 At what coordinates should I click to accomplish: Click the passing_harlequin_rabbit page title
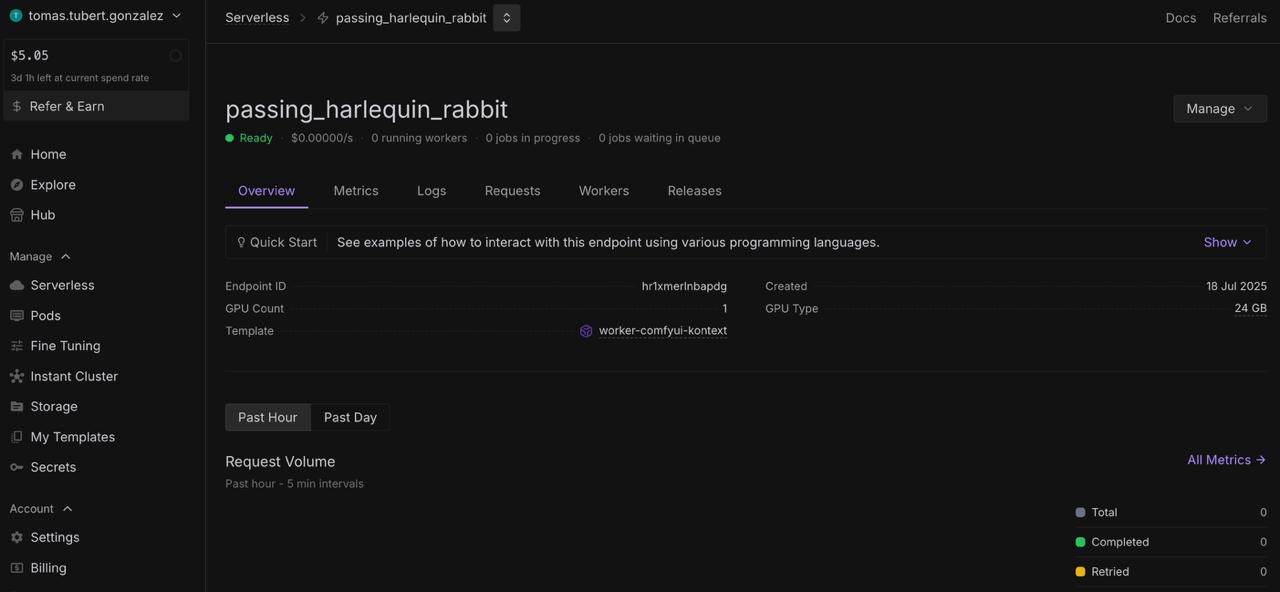tap(367, 109)
